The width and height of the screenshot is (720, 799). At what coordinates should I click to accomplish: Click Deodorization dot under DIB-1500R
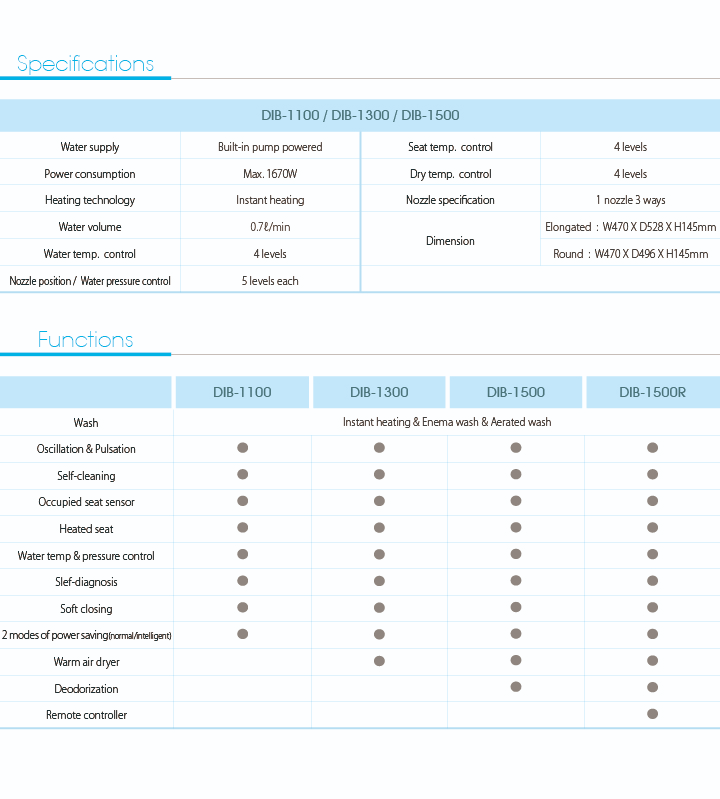(652, 687)
